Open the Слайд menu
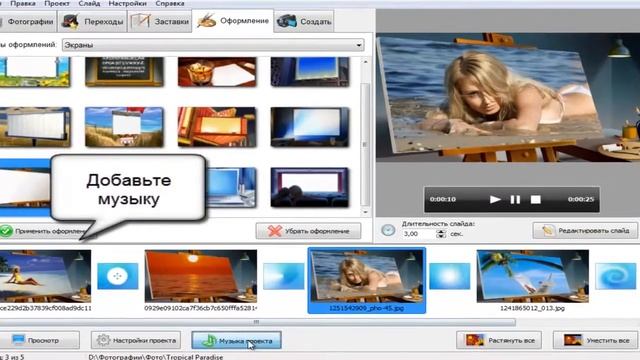Screen dimensions: 640x360 click(89, 3)
